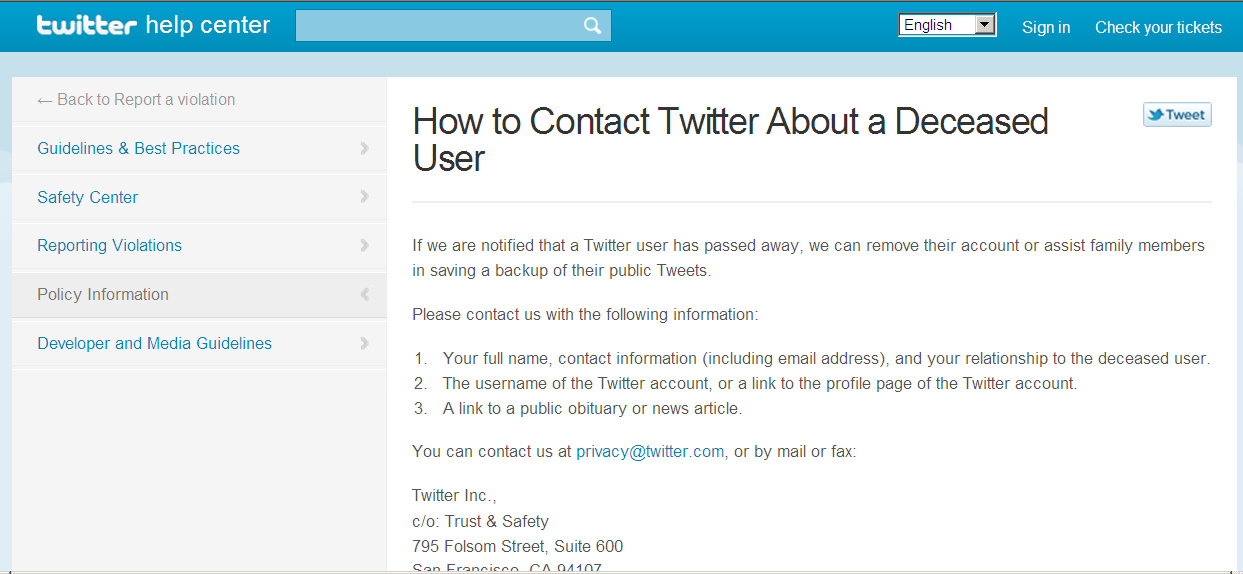Open Developer and Media Guidelines section

(x=155, y=343)
